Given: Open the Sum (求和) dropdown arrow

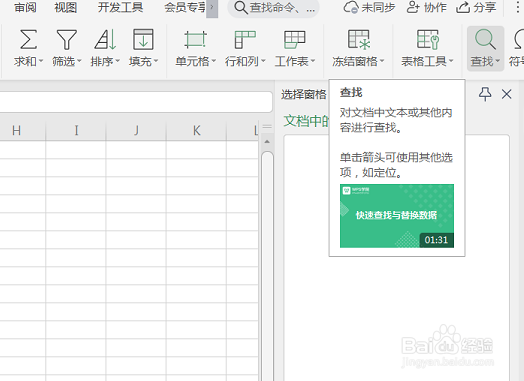Looking at the screenshot, I should (x=41, y=61).
